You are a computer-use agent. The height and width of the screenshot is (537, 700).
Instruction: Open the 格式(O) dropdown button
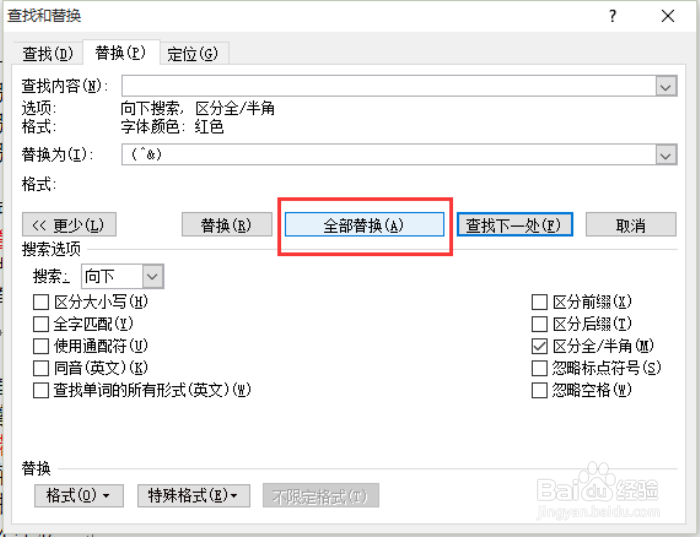[x=79, y=495]
